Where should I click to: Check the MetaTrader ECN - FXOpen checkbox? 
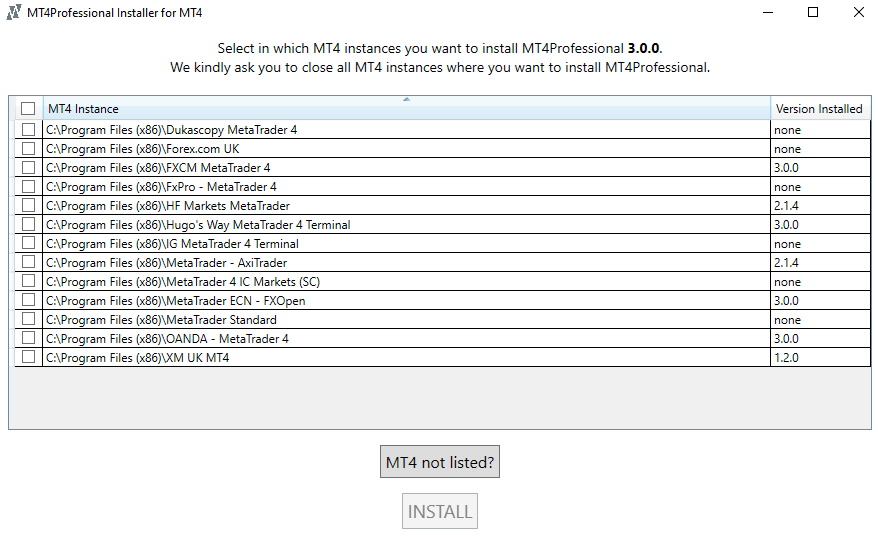point(29,301)
